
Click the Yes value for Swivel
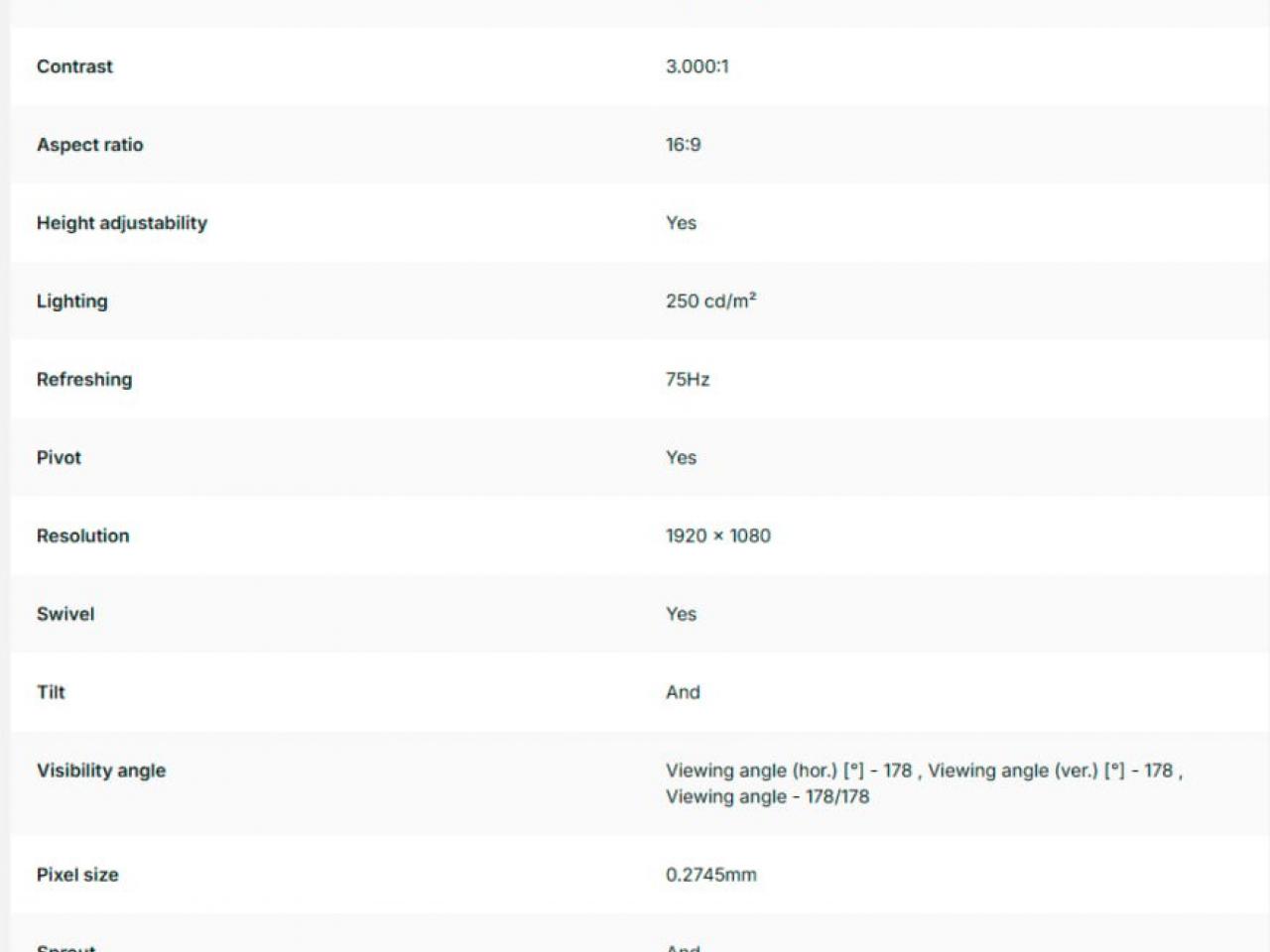(x=681, y=615)
